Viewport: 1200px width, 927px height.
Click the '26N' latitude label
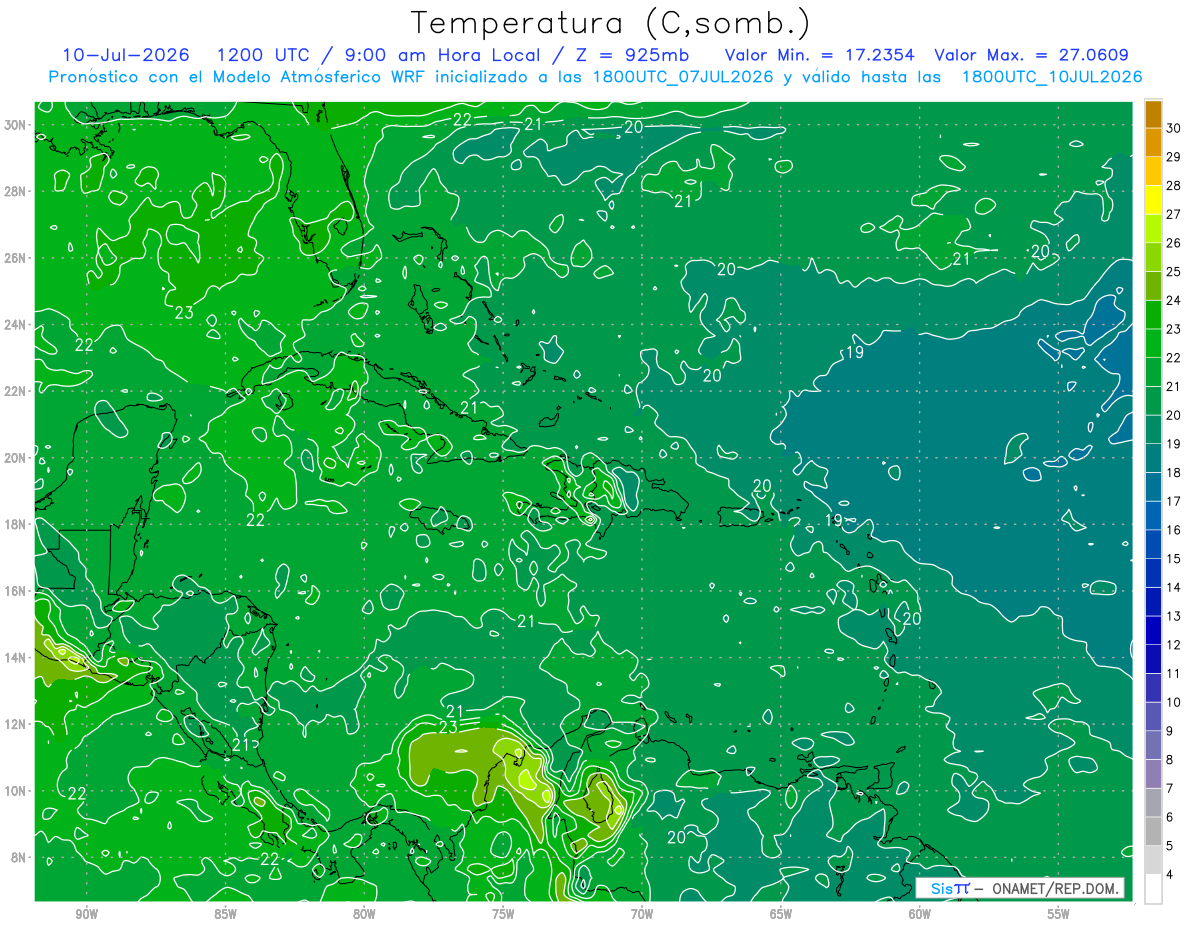(x=17, y=258)
